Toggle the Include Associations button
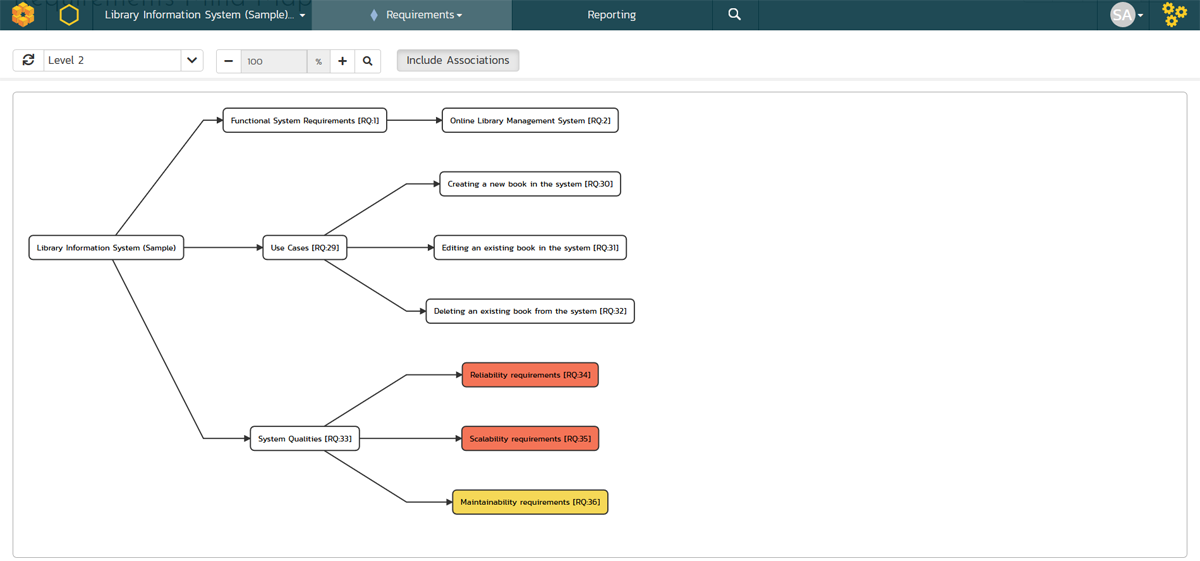The width and height of the screenshot is (1200, 561). (x=458, y=61)
